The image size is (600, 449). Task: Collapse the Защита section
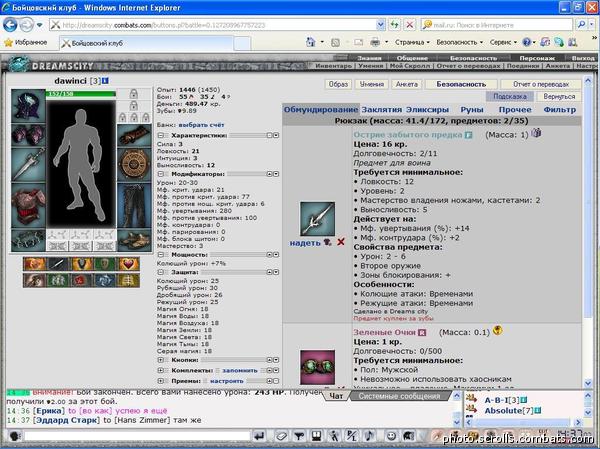coord(161,272)
